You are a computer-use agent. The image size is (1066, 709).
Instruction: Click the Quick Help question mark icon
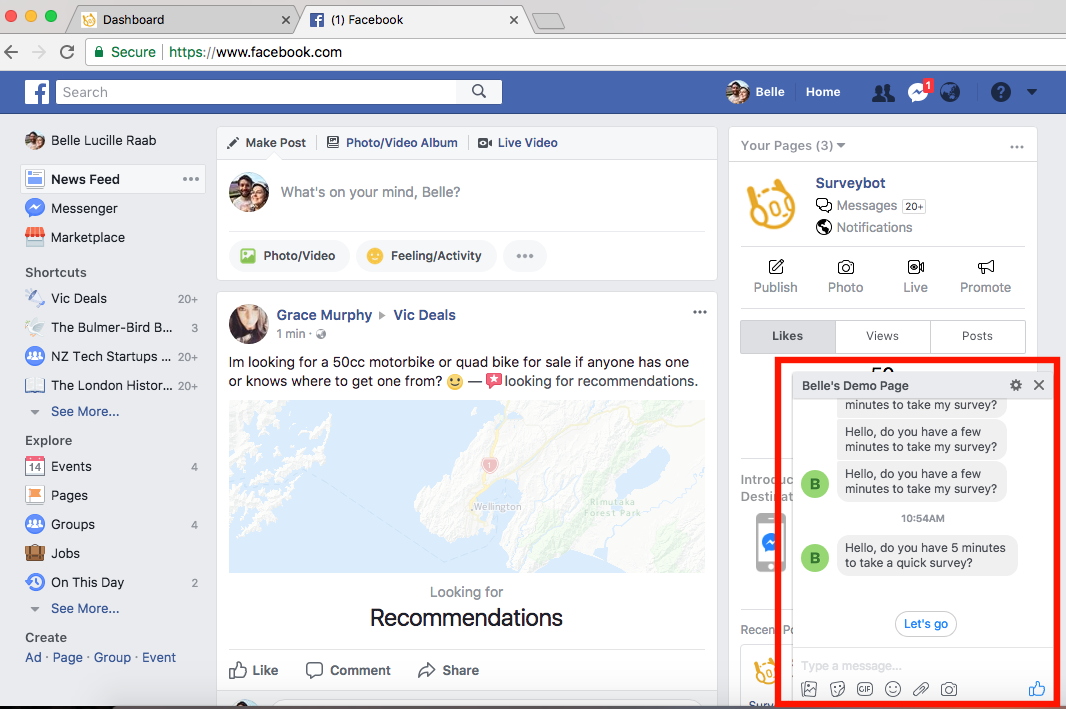point(1000,92)
